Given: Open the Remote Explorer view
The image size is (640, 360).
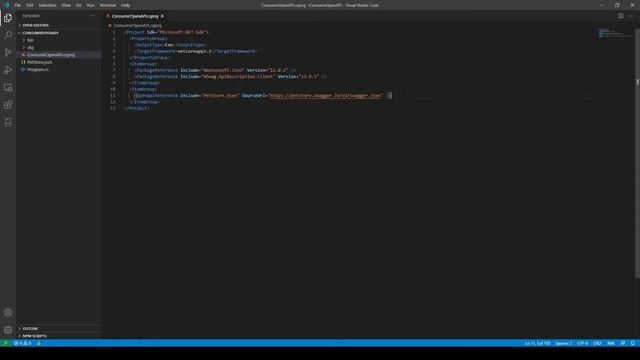Looking at the screenshot, I should pyautogui.click(x=8, y=88).
